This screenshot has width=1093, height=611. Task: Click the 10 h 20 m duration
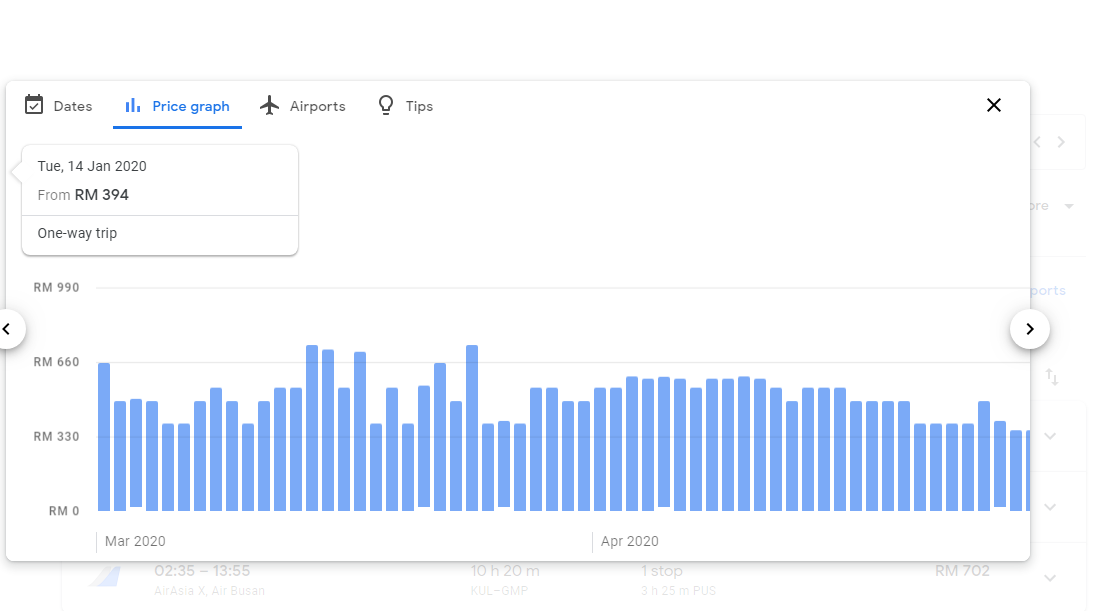[505, 571]
